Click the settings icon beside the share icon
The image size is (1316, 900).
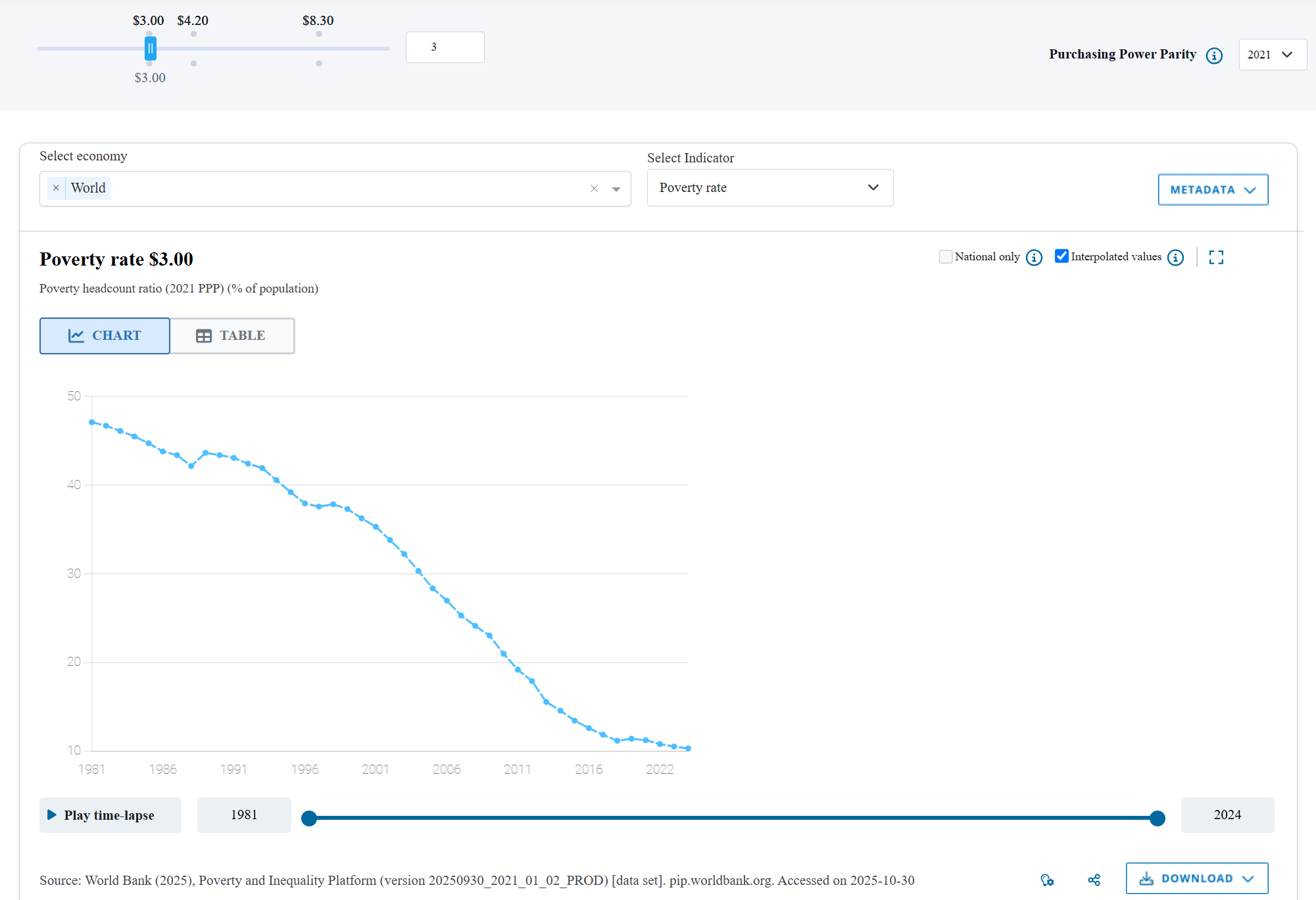click(1047, 880)
